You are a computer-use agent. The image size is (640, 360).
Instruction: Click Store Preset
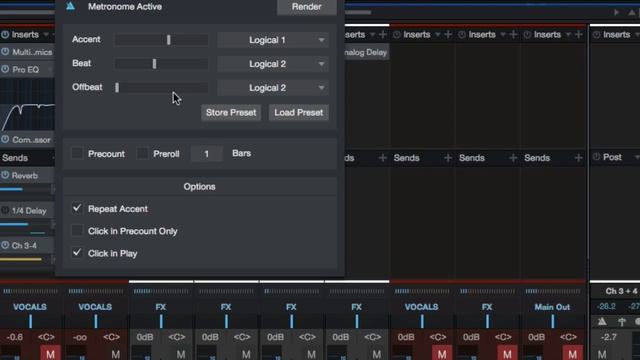point(231,112)
